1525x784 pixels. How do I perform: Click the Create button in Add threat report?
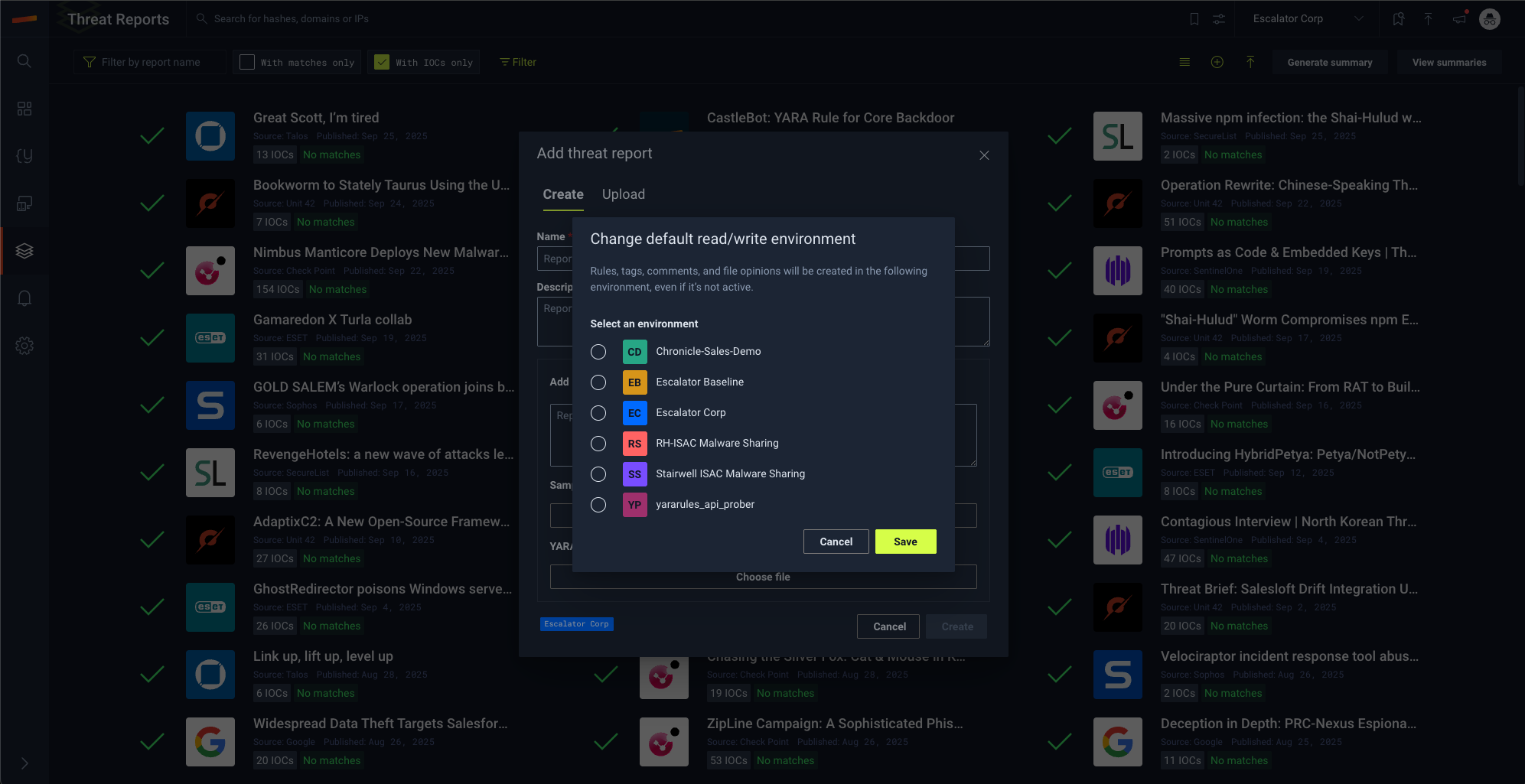[x=956, y=626]
